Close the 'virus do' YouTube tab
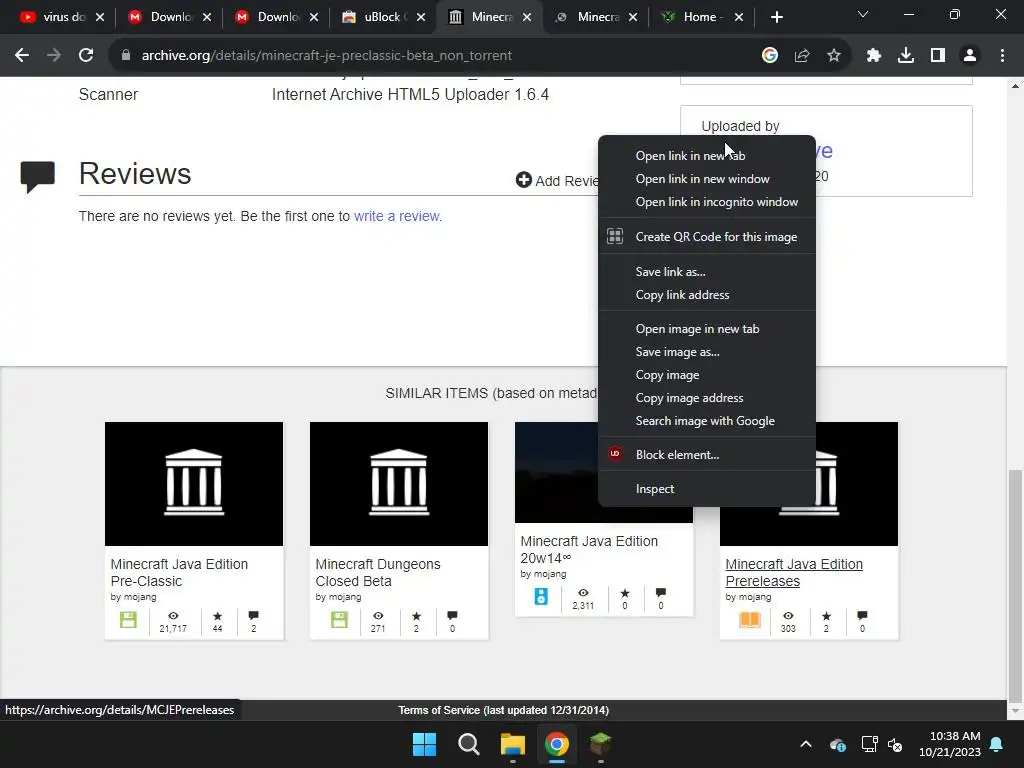The image size is (1024, 768). pos(100,17)
